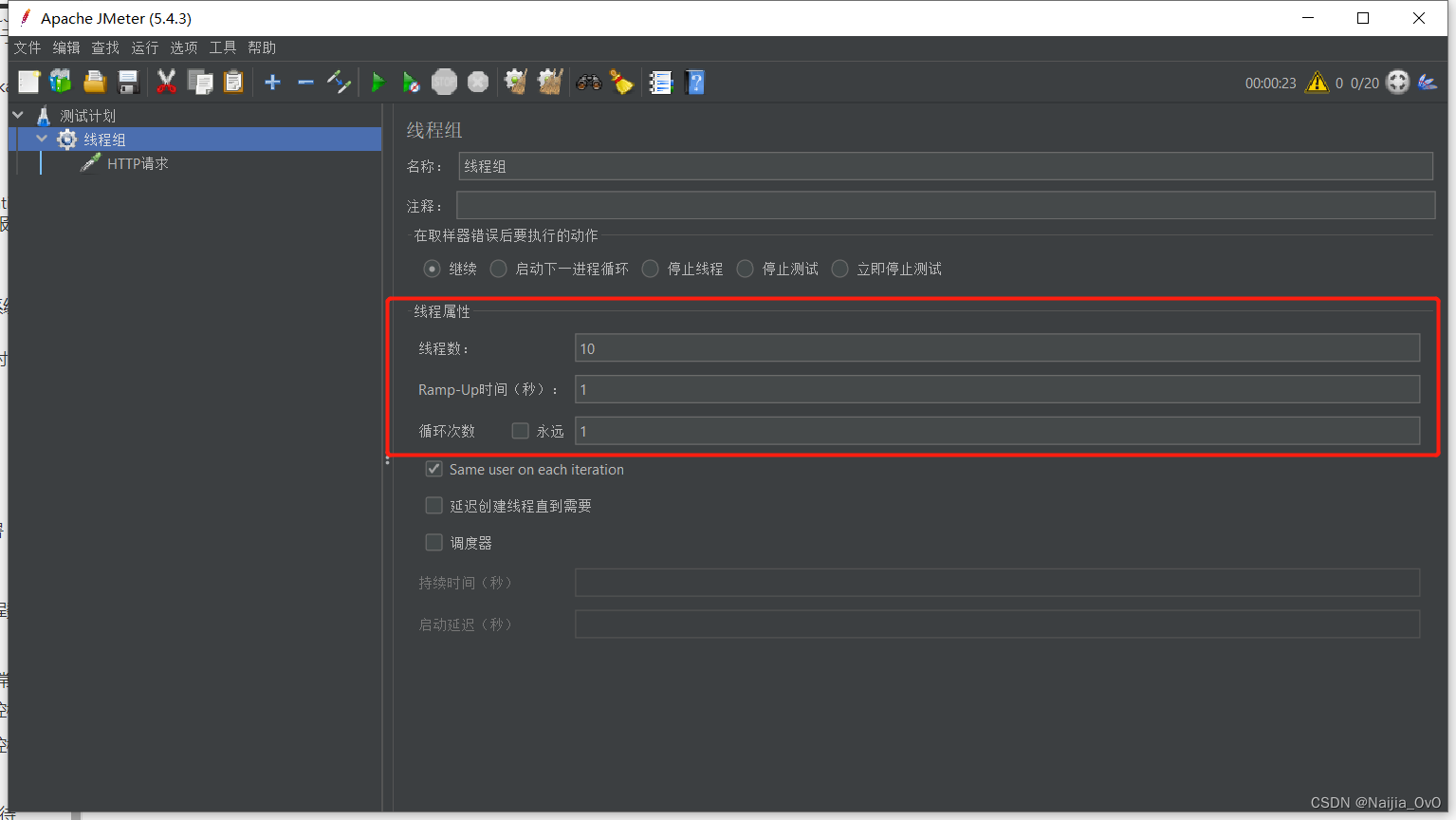The width and height of the screenshot is (1456, 820).
Task: Open the 帮助 menu
Action: point(262,47)
